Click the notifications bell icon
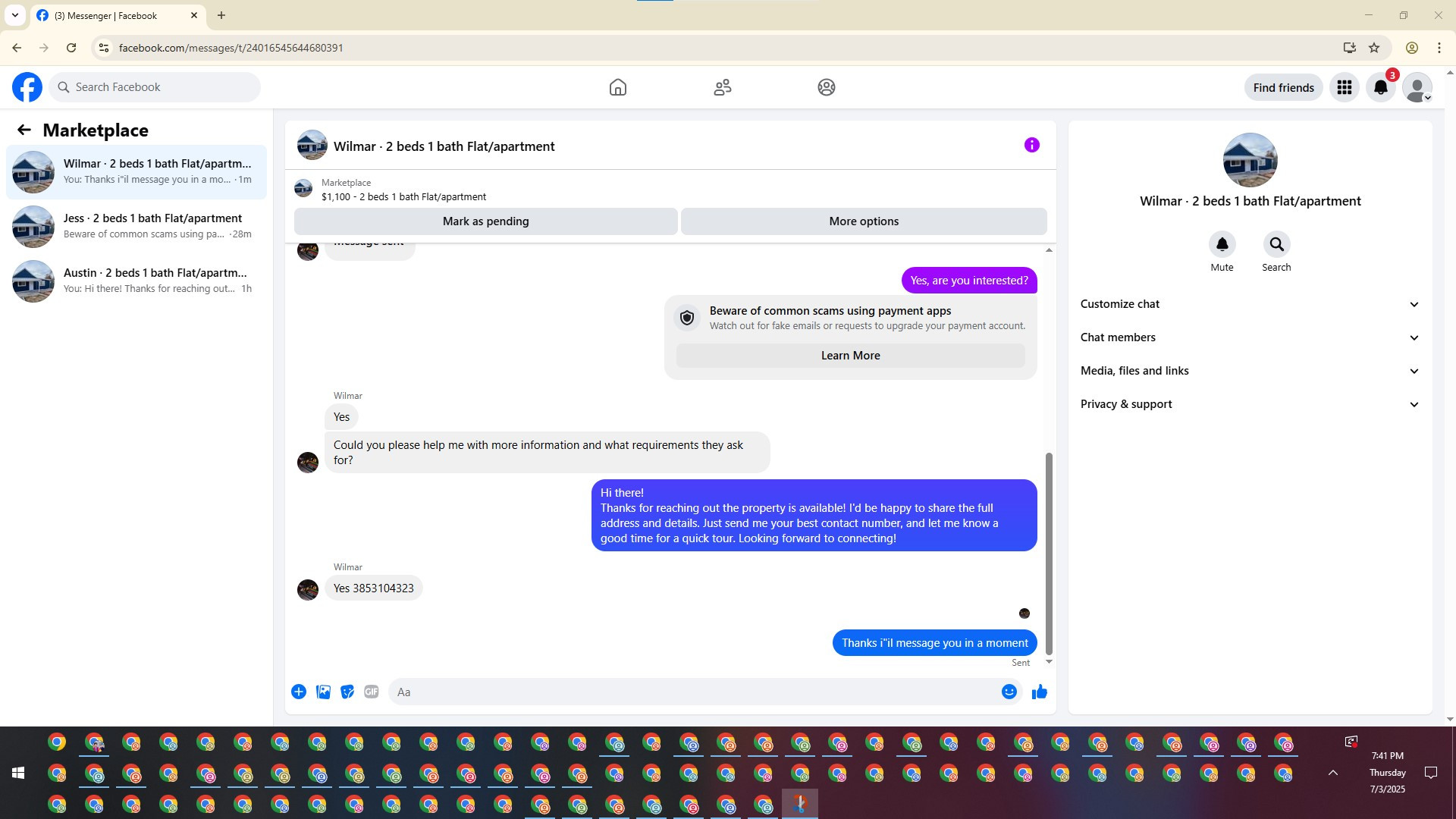This screenshot has width=1456, height=819. [1380, 88]
